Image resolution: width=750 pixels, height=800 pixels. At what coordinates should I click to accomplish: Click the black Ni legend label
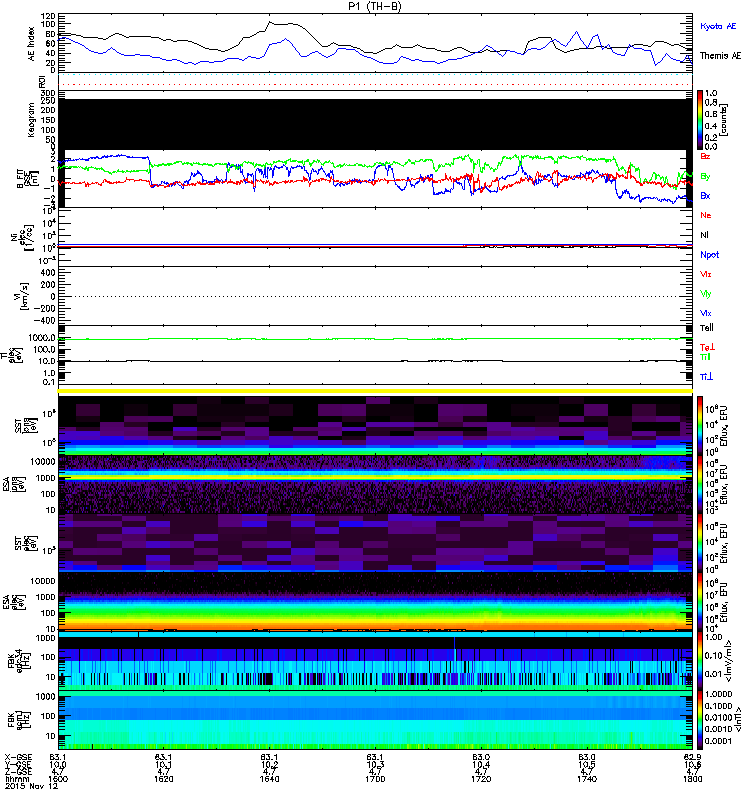coord(704,235)
